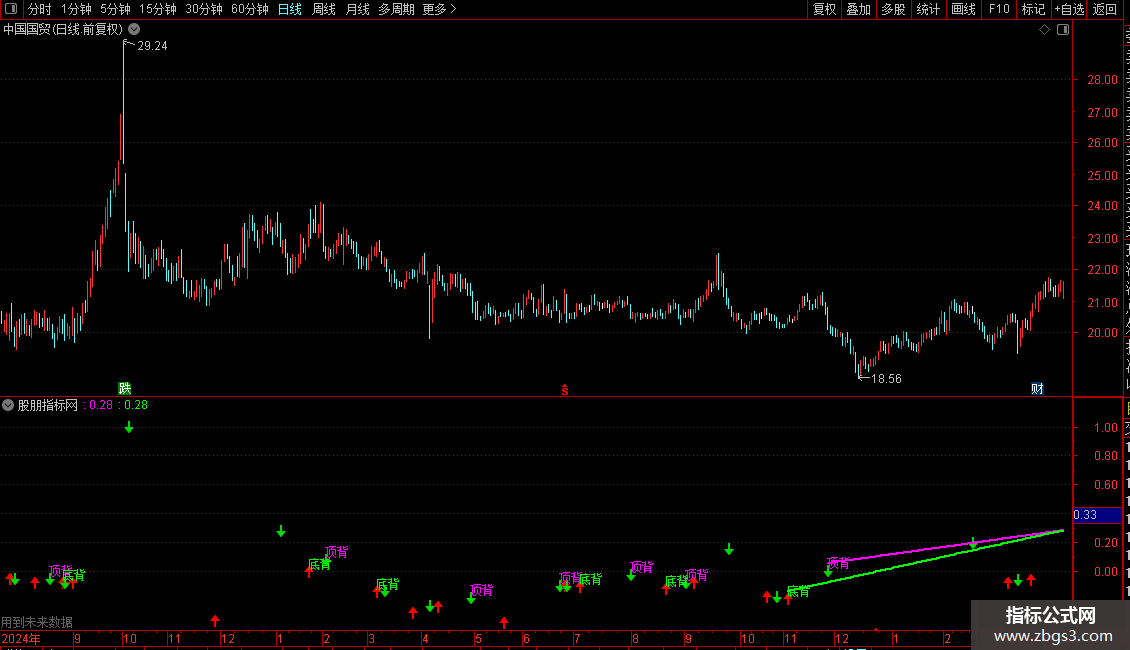Viewport: 1130px width, 650px height.
Task: Click the 多股 multi-stock button
Action: 893,9
